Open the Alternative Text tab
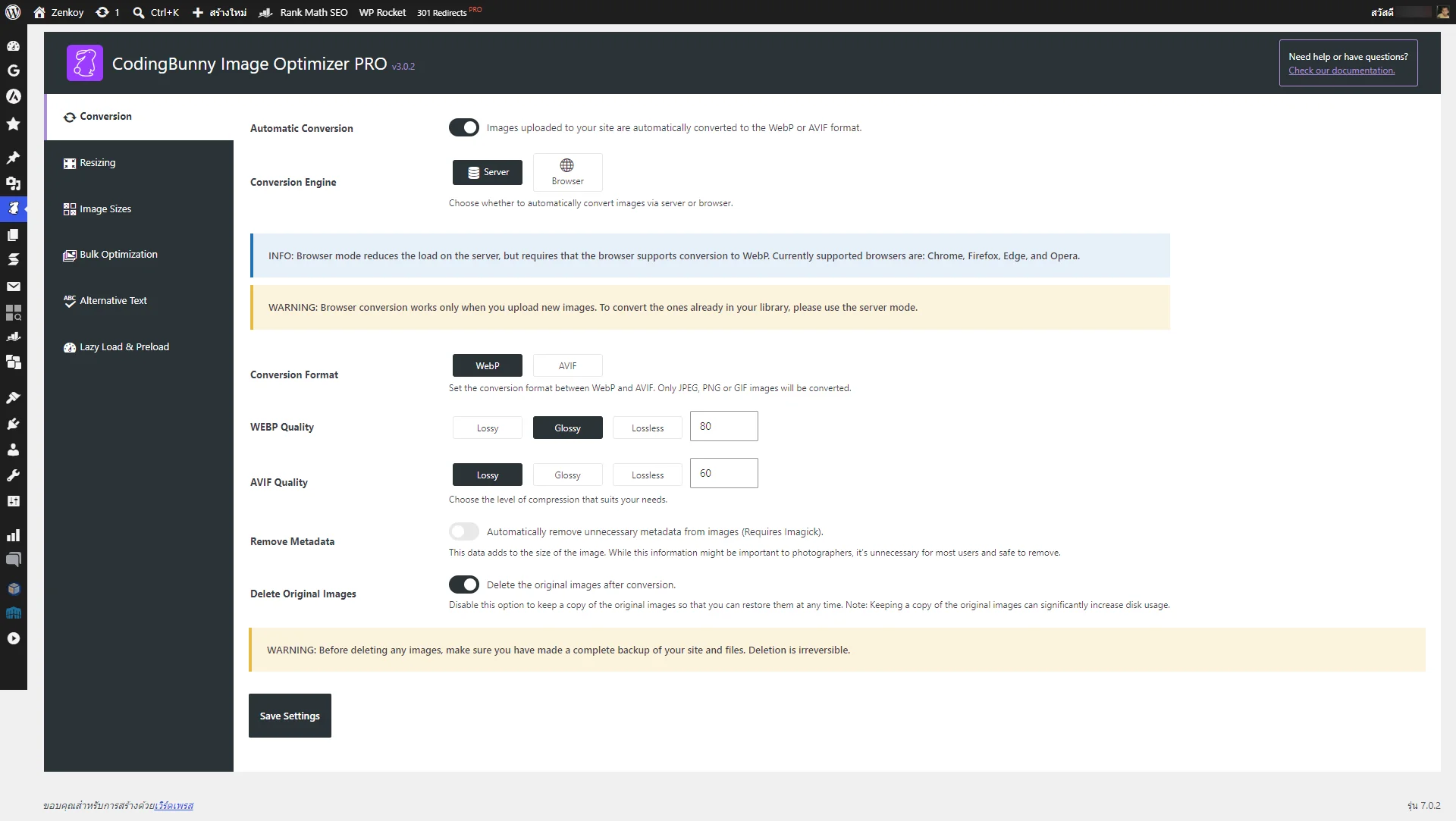The image size is (1456, 821). coord(139,301)
